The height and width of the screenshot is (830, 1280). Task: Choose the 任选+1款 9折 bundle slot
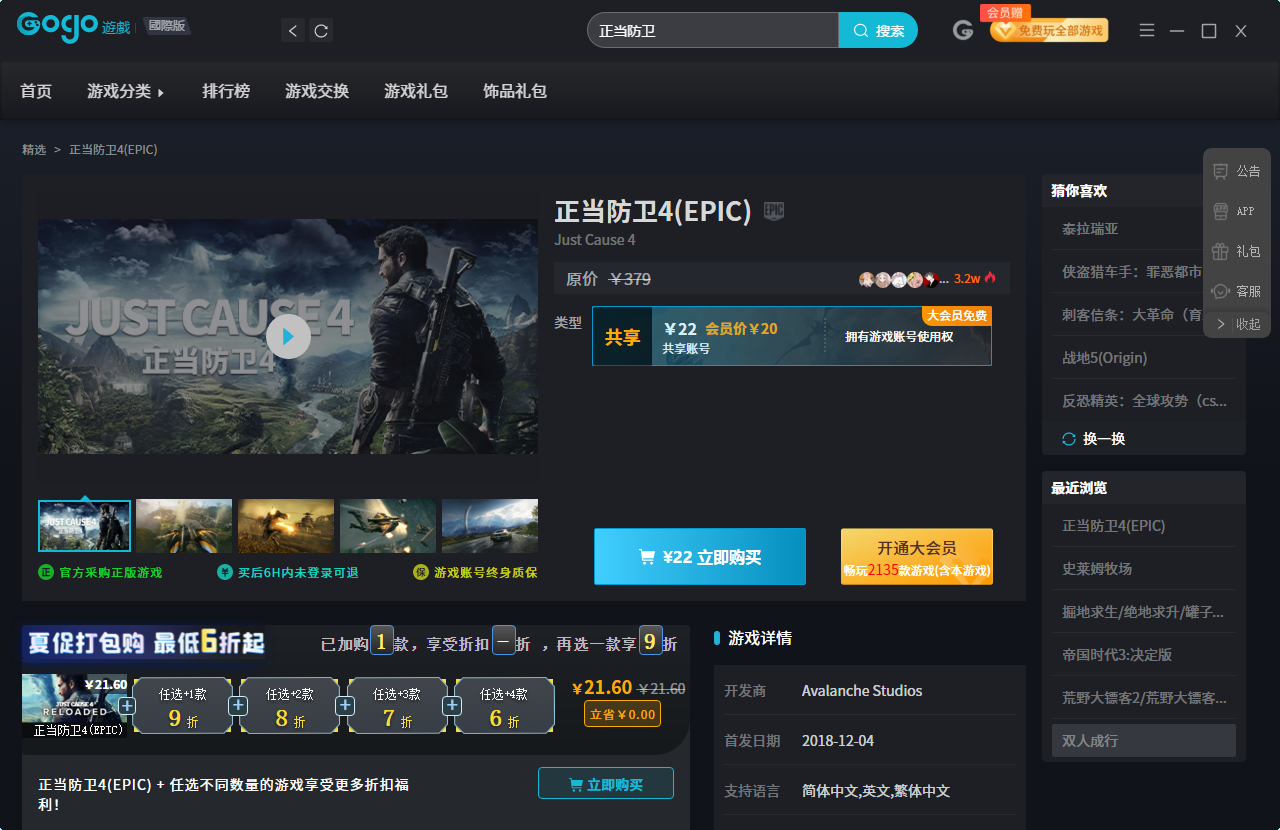coord(182,706)
